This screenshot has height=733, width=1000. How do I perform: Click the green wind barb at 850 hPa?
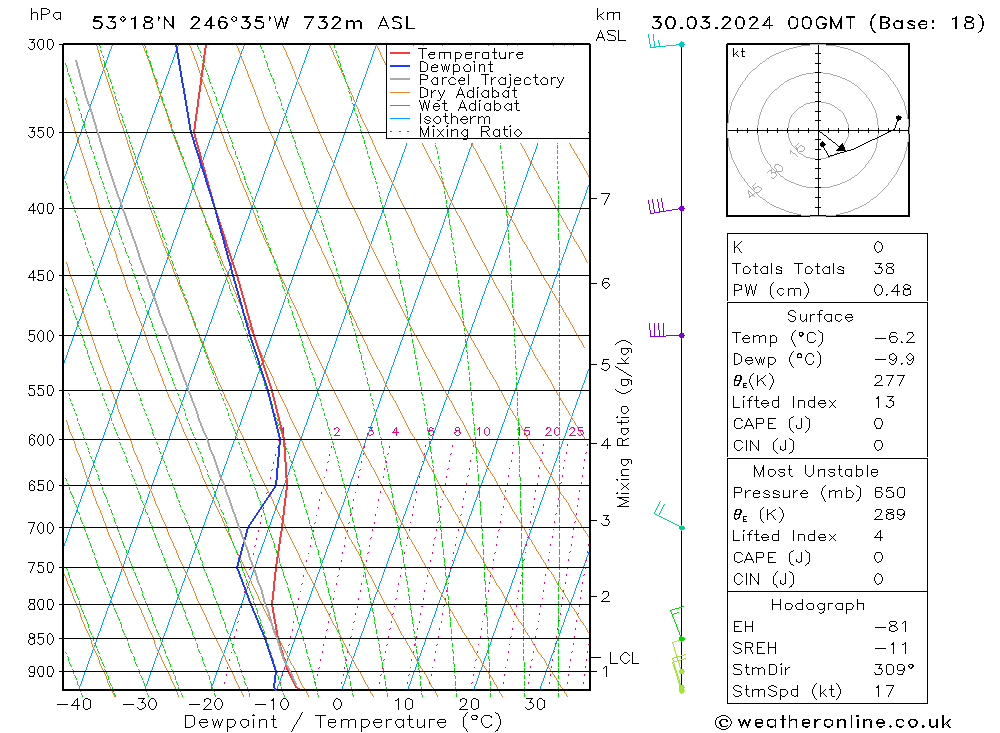677,623
